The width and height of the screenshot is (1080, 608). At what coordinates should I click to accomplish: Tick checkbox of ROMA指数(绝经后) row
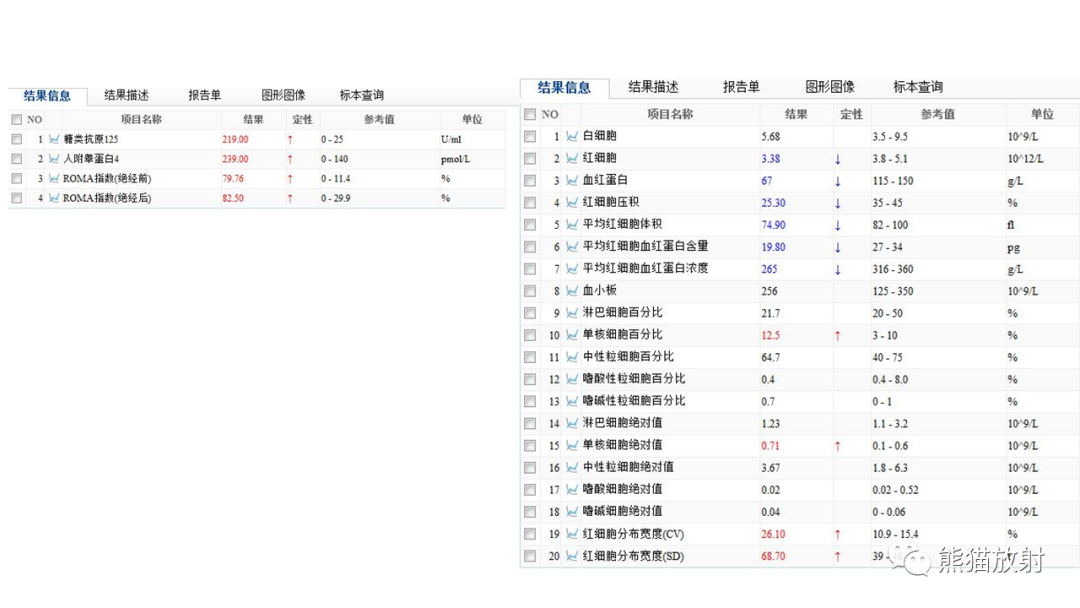pyautogui.click(x=17, y=198)
